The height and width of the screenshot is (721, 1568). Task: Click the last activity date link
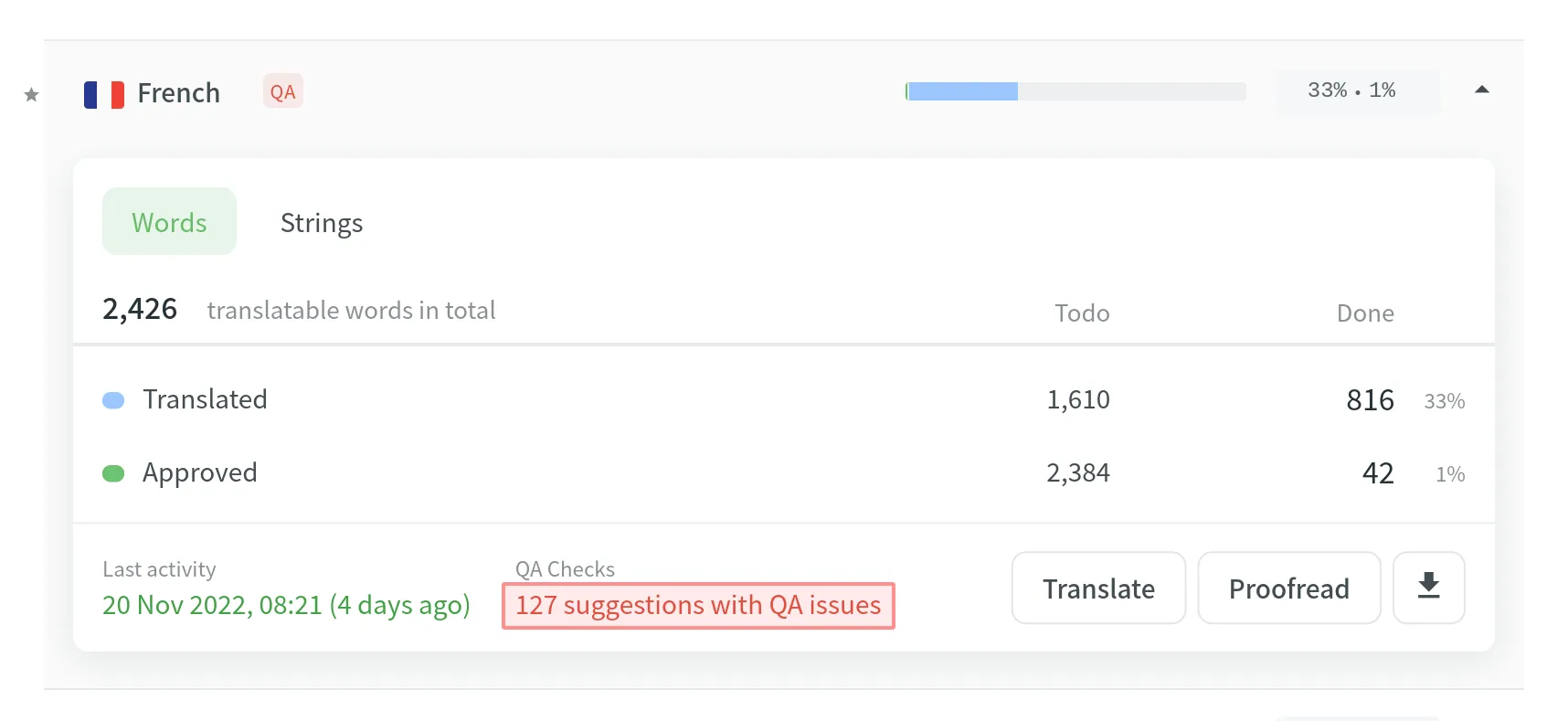pos(286,605)
